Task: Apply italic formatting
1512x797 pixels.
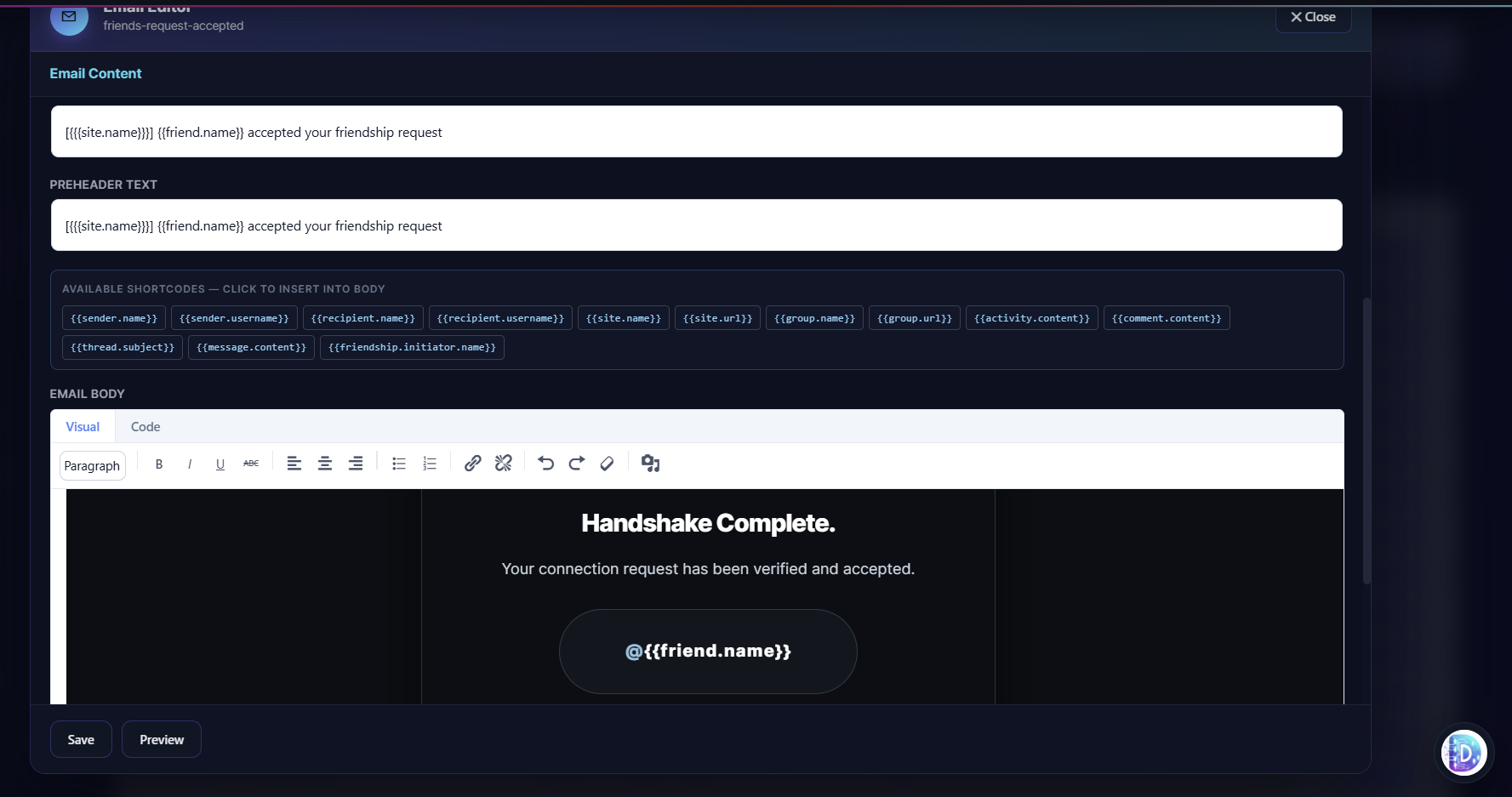Action: coord(190,464)
